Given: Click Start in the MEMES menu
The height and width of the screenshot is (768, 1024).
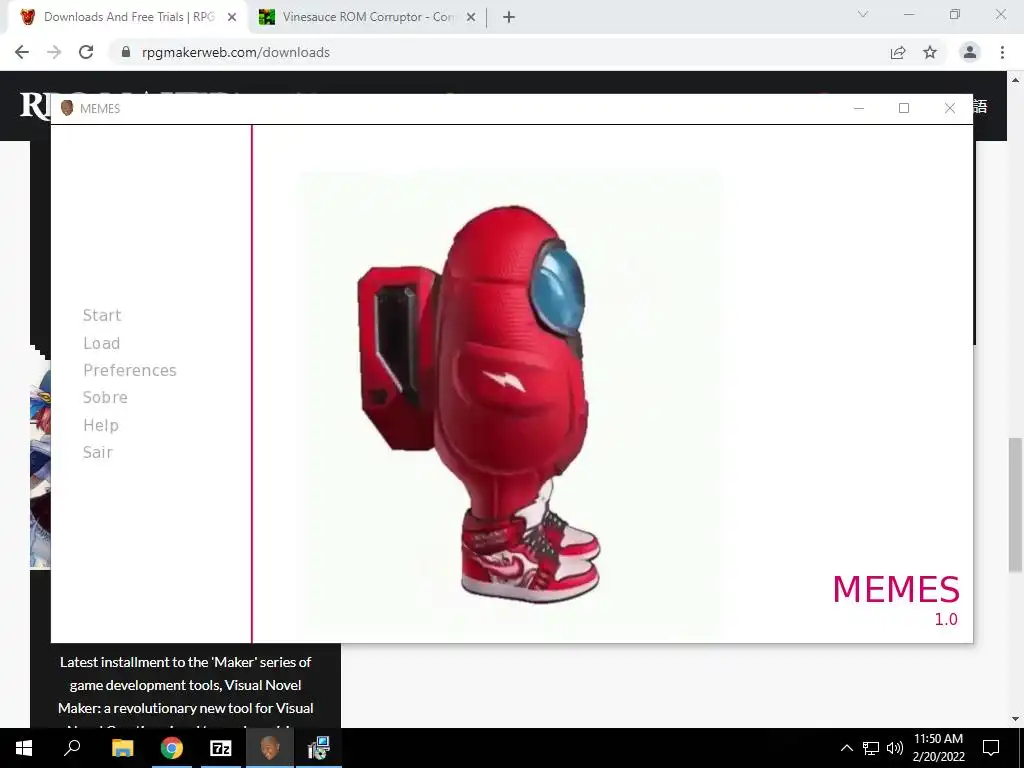Looking at the screenshot, I should pos(102,315).
